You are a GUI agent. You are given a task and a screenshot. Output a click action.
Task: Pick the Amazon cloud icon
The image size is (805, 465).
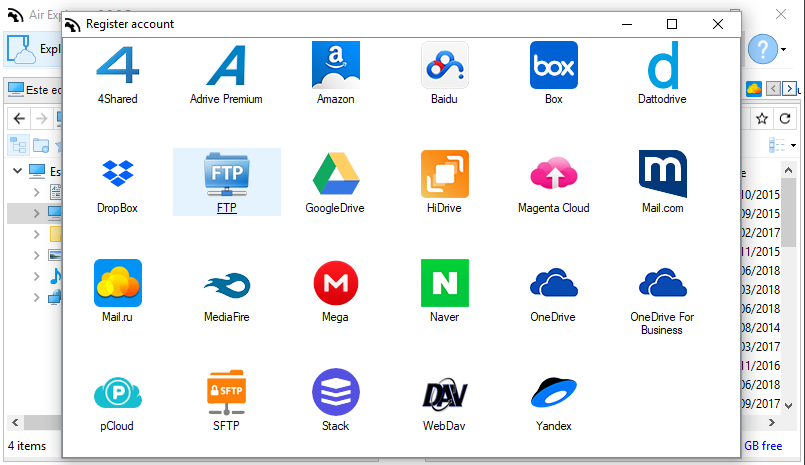(335, 66)
